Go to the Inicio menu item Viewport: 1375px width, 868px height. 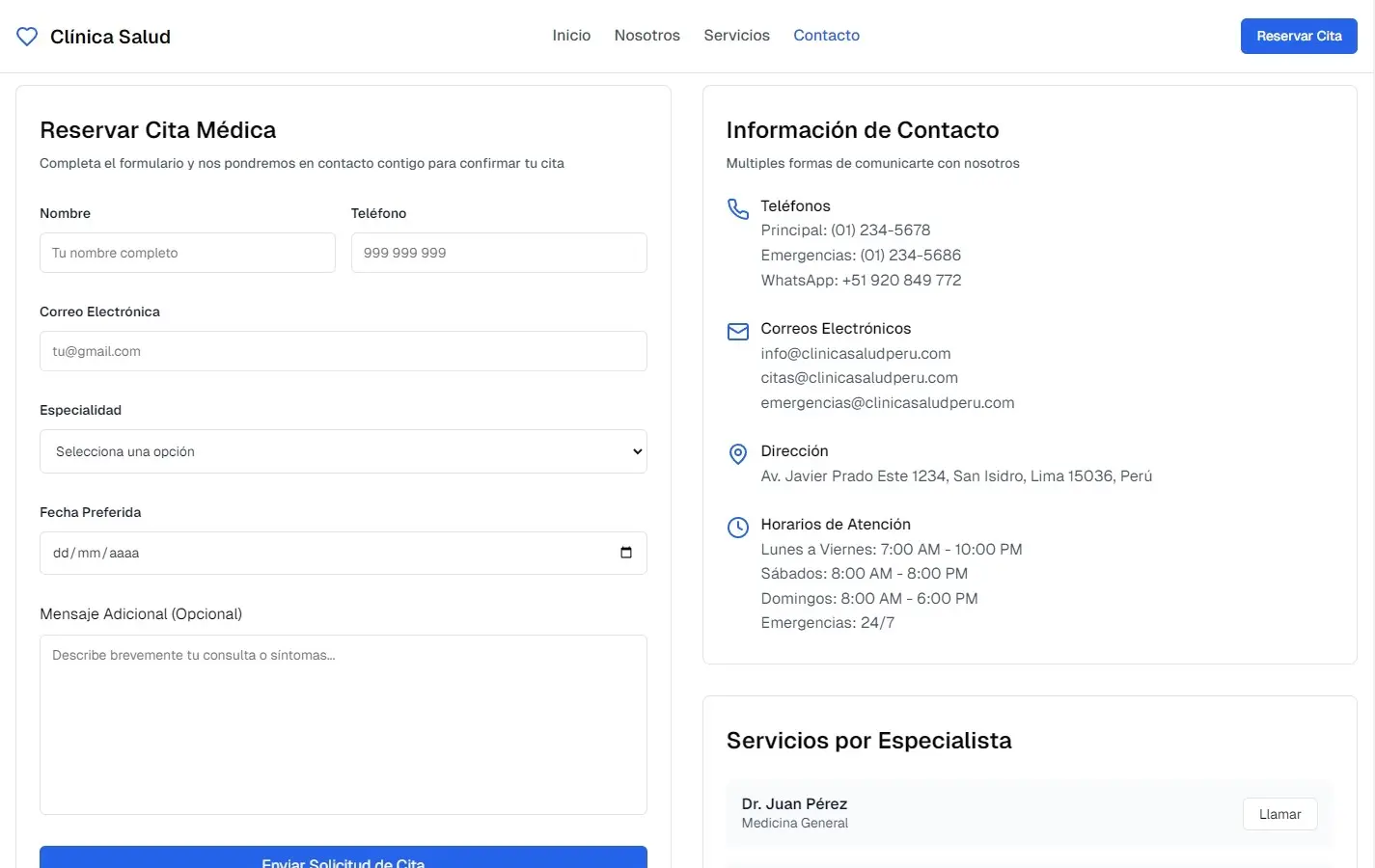pos(571,36)
